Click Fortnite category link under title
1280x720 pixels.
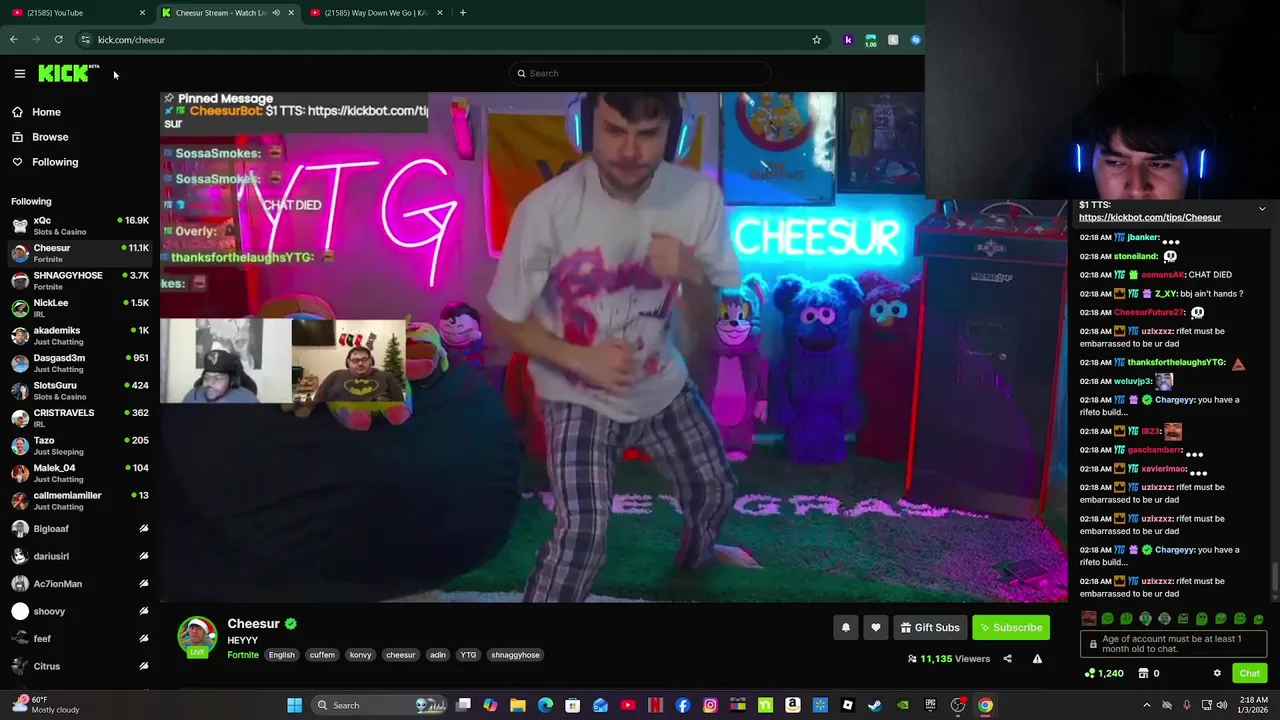coord(243,655)
